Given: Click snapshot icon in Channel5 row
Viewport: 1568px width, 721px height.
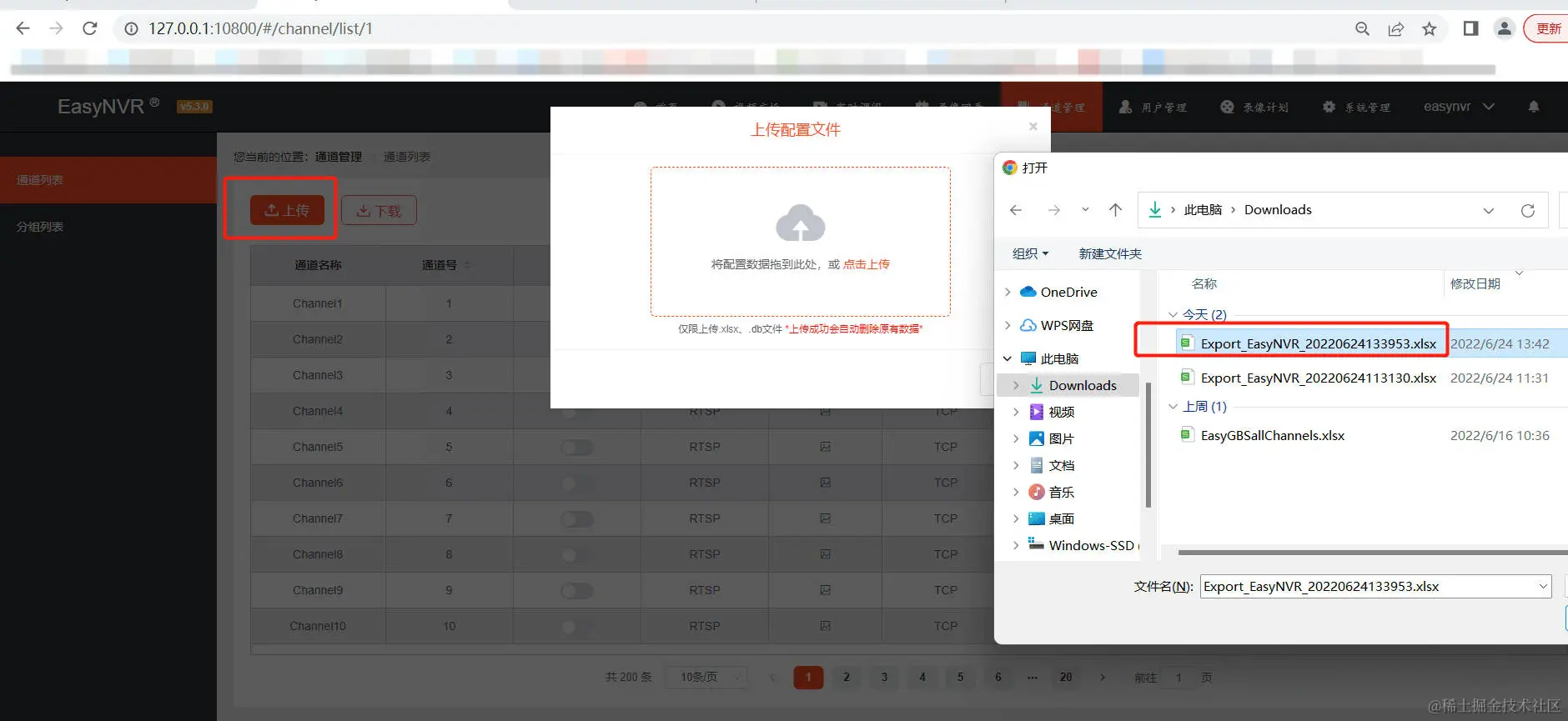Looking at the screenshot, I should 825,448.
